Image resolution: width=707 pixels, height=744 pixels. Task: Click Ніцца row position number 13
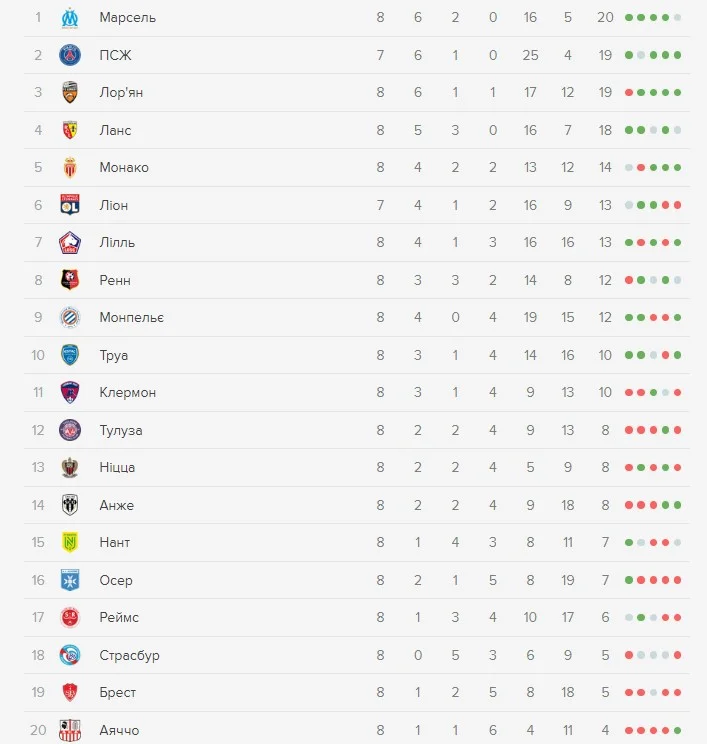click(38, 467)
